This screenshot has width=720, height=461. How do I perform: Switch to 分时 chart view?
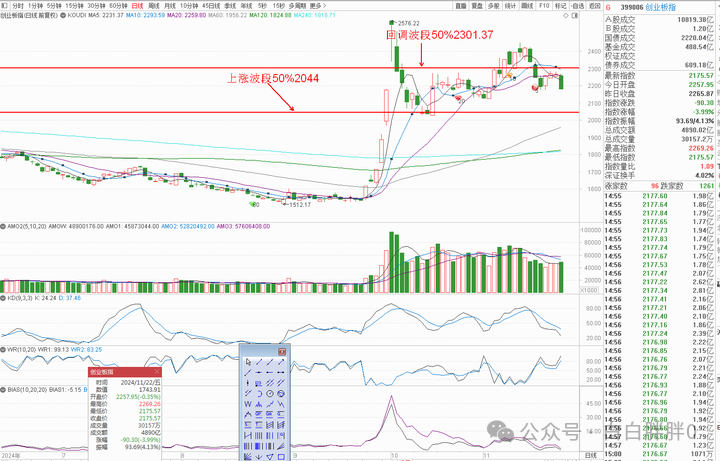(18, 6)
